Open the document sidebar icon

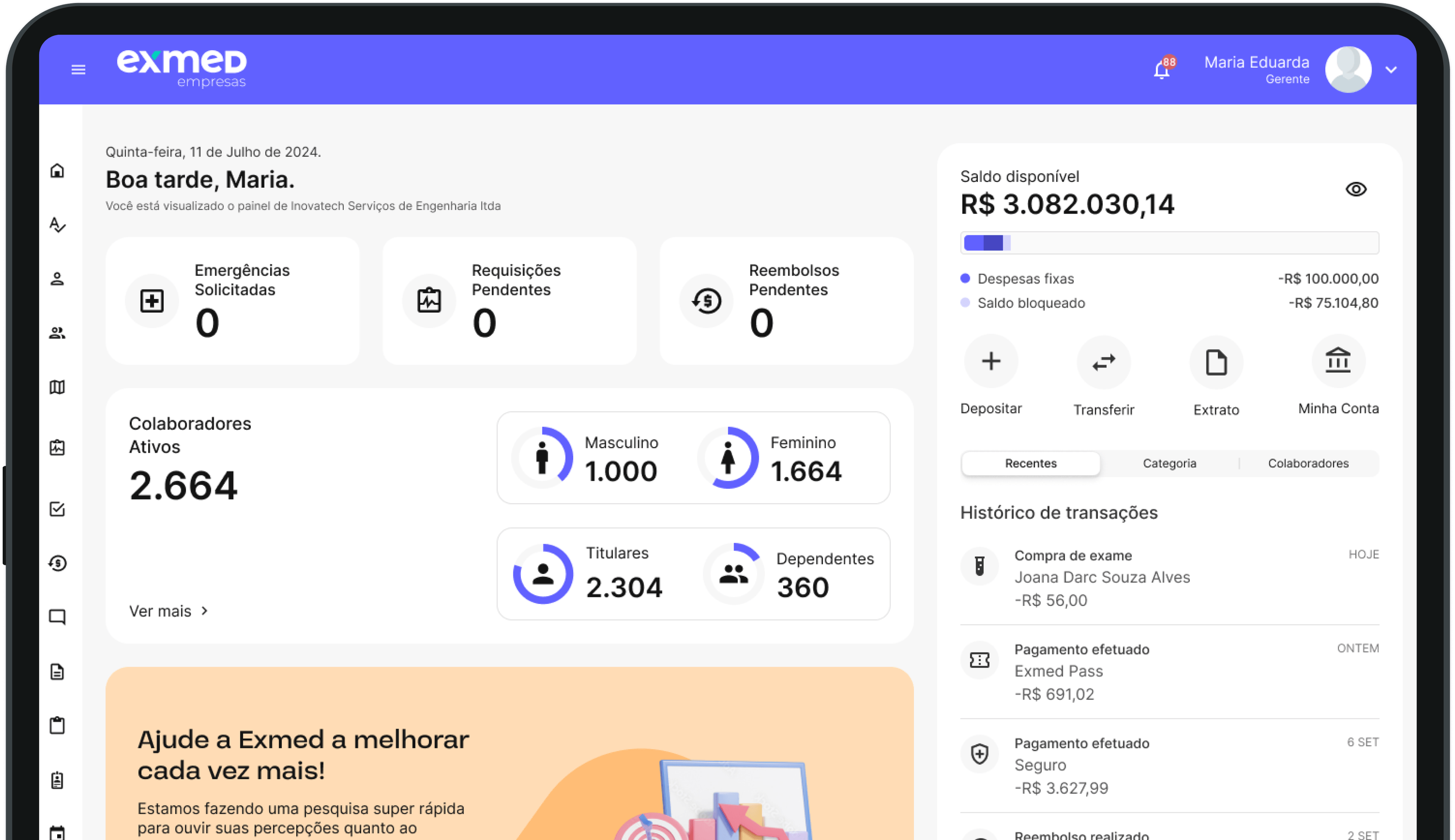(57, 671)
